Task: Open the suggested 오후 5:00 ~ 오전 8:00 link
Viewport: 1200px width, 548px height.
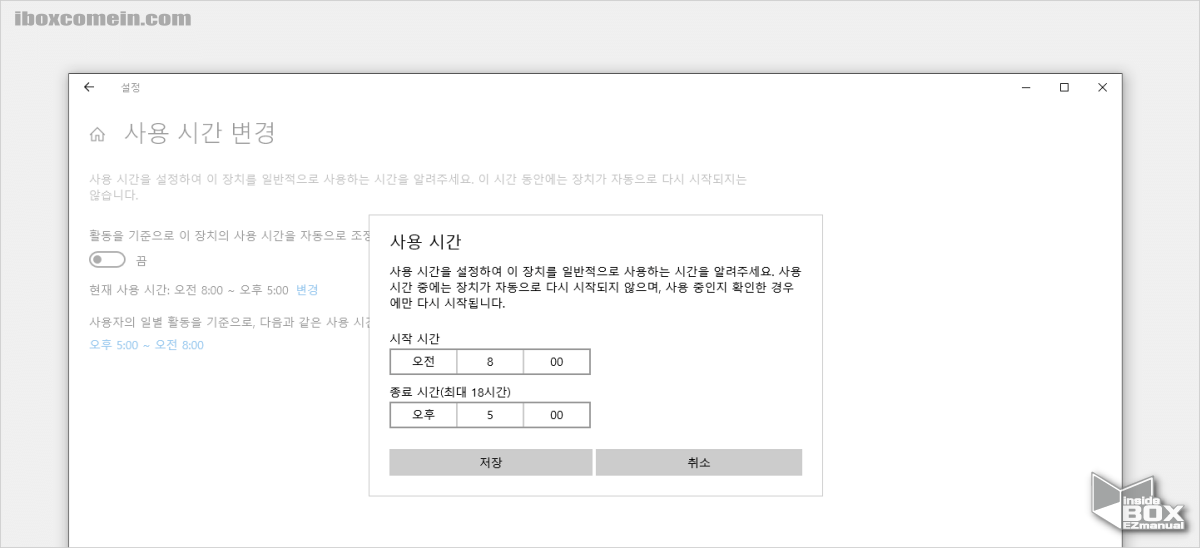Action: coord(146,345)
